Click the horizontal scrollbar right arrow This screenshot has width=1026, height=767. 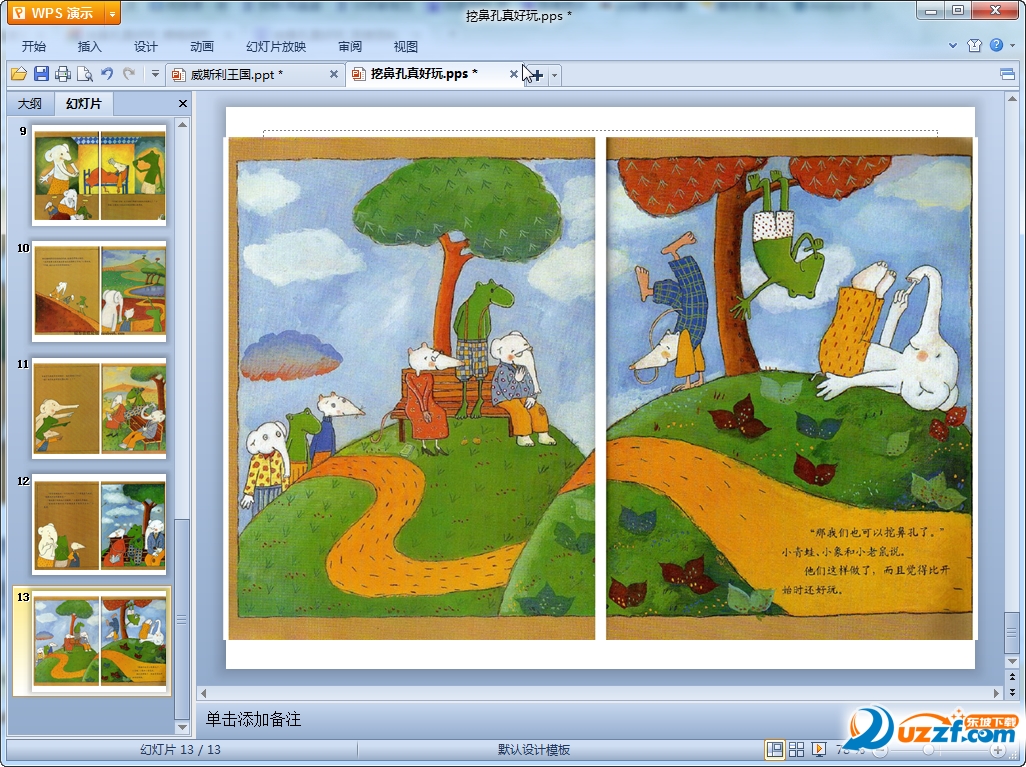(x=997, y=693)
